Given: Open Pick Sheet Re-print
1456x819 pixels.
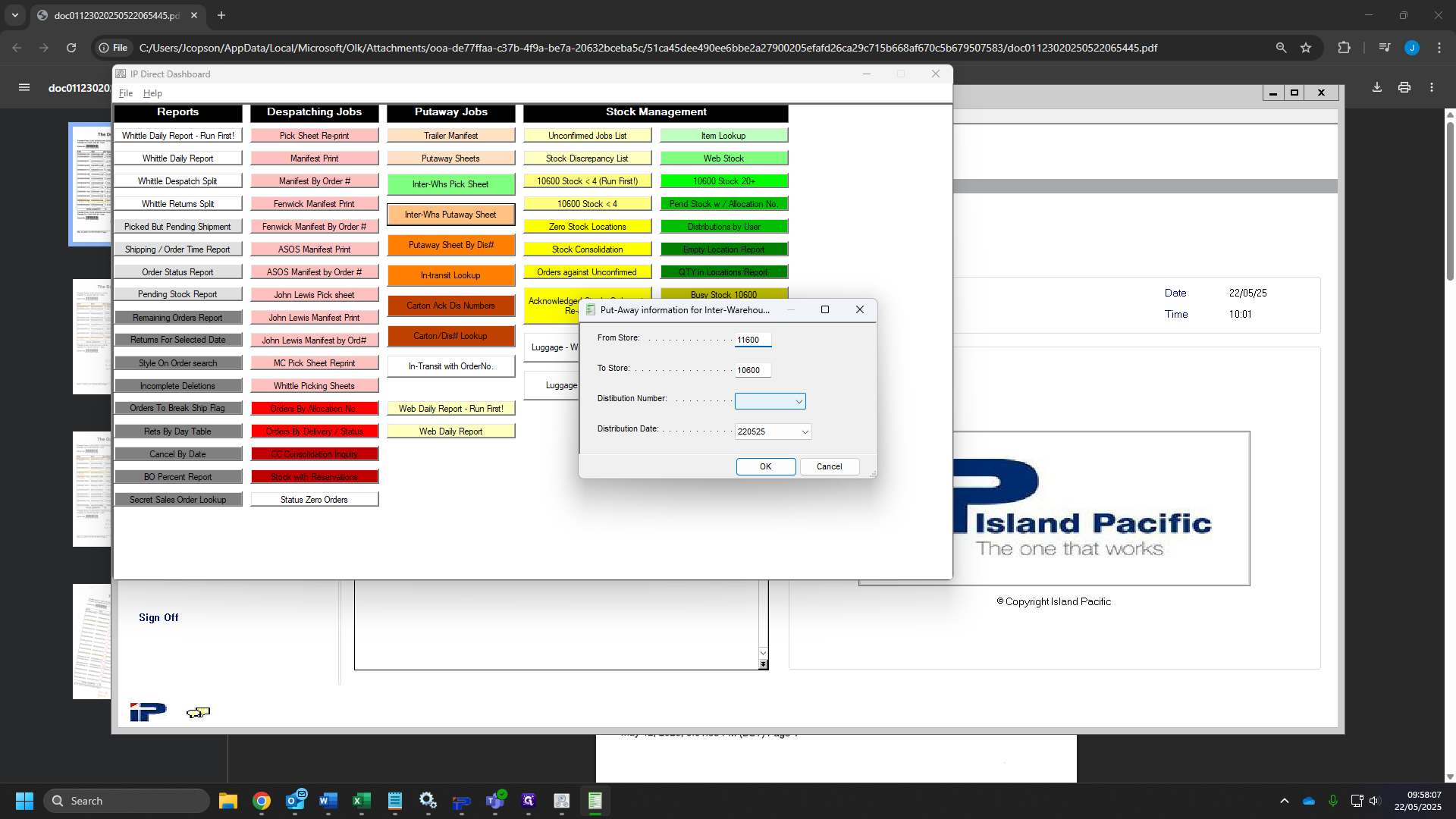Looking at the screenshot, I should pos(314,136).
